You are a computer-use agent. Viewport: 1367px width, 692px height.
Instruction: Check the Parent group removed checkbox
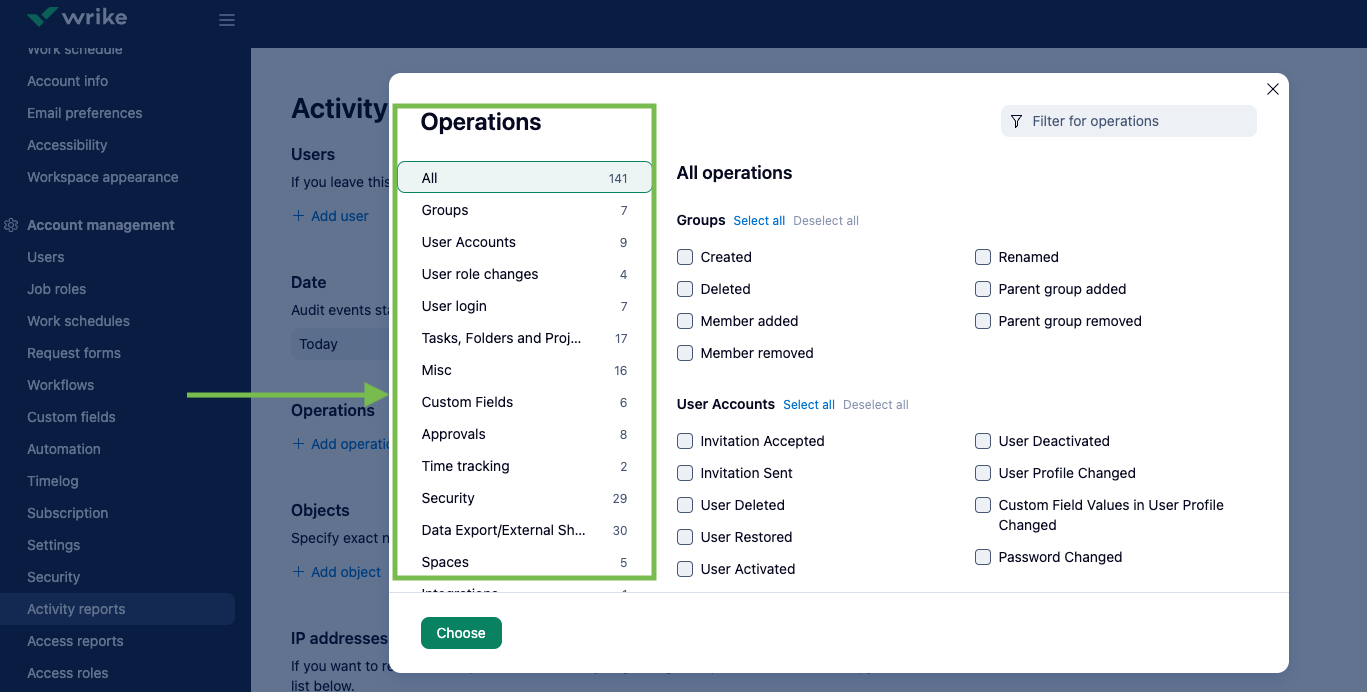click(x=983, y=321)
